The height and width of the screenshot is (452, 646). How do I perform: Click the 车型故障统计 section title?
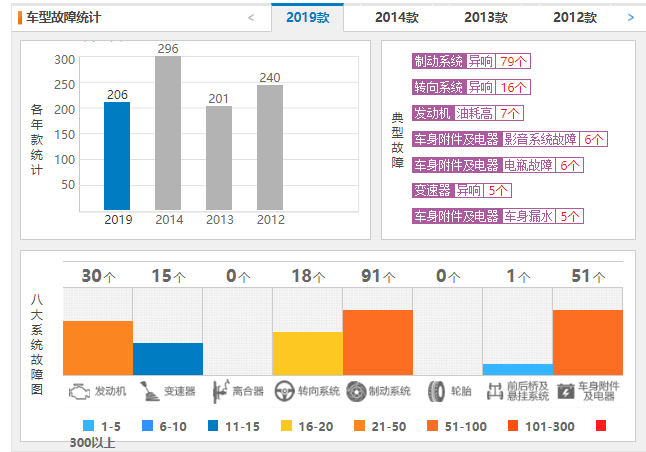[x=63, y=17]
